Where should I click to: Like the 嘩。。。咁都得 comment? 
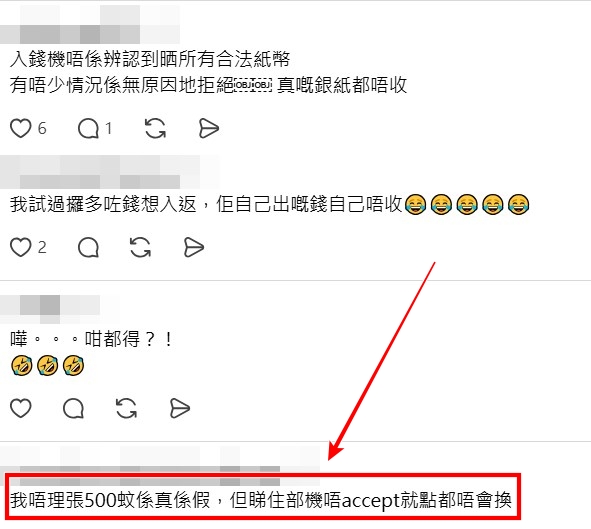point(20,408)
